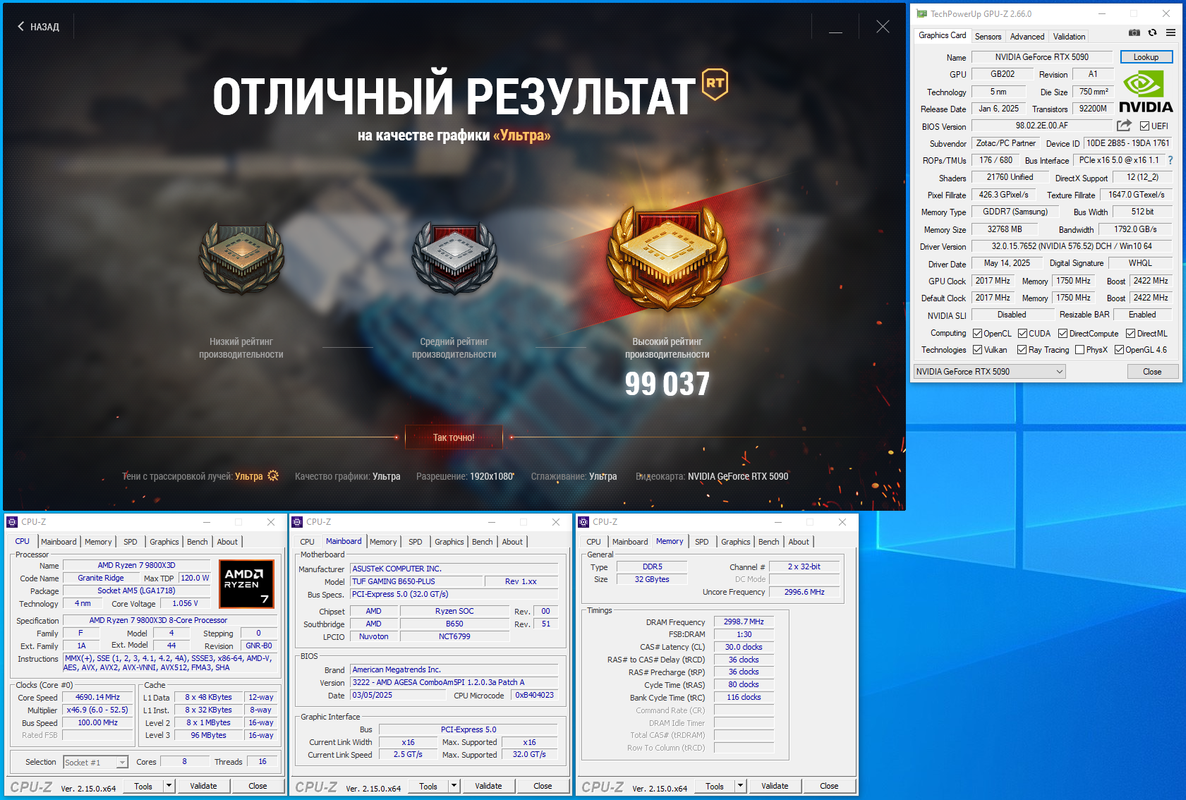Screen dimensions: 1186x800
Task: Click AMD Ryzen 7 logo in CPU-Z
Action: tap(246, 583)
